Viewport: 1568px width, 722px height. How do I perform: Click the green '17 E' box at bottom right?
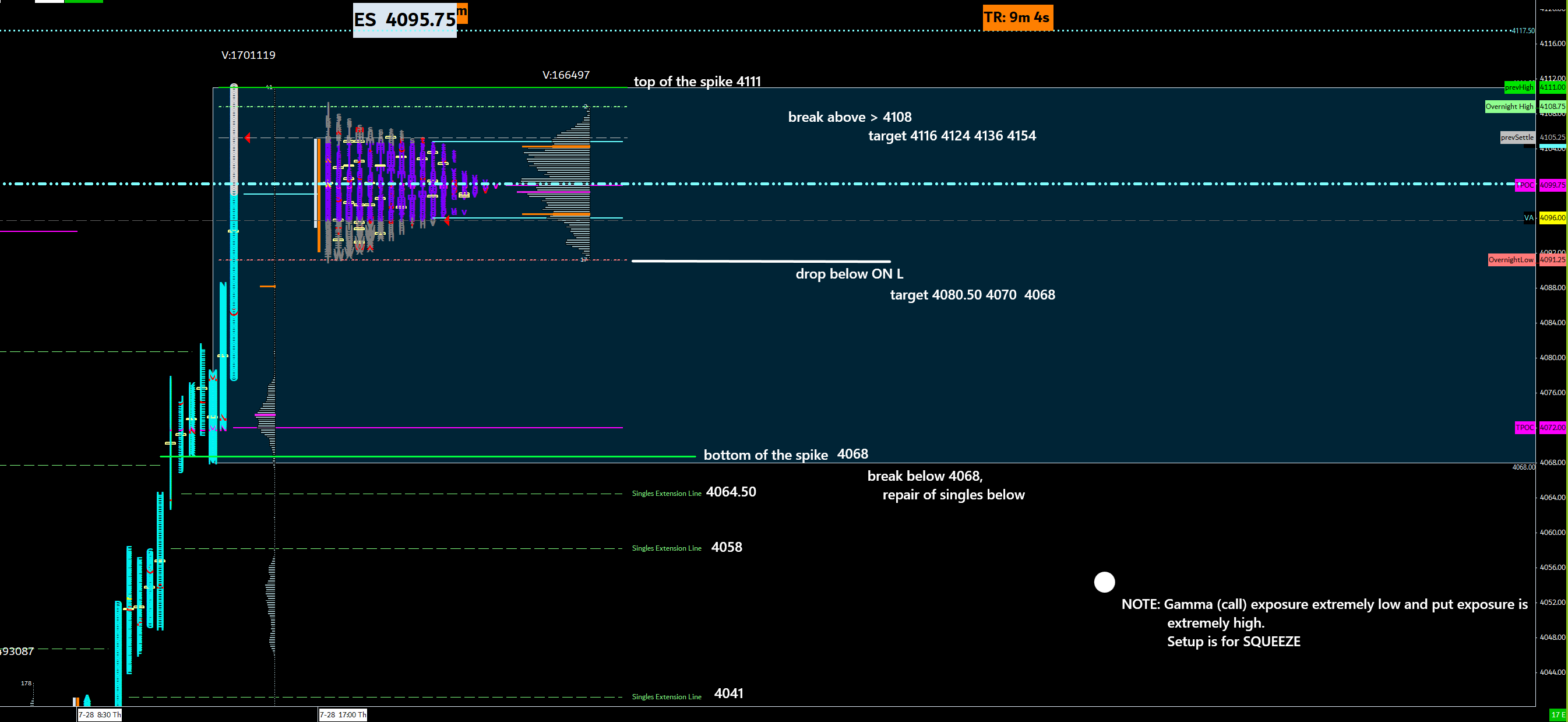(x=1558, y=714)
